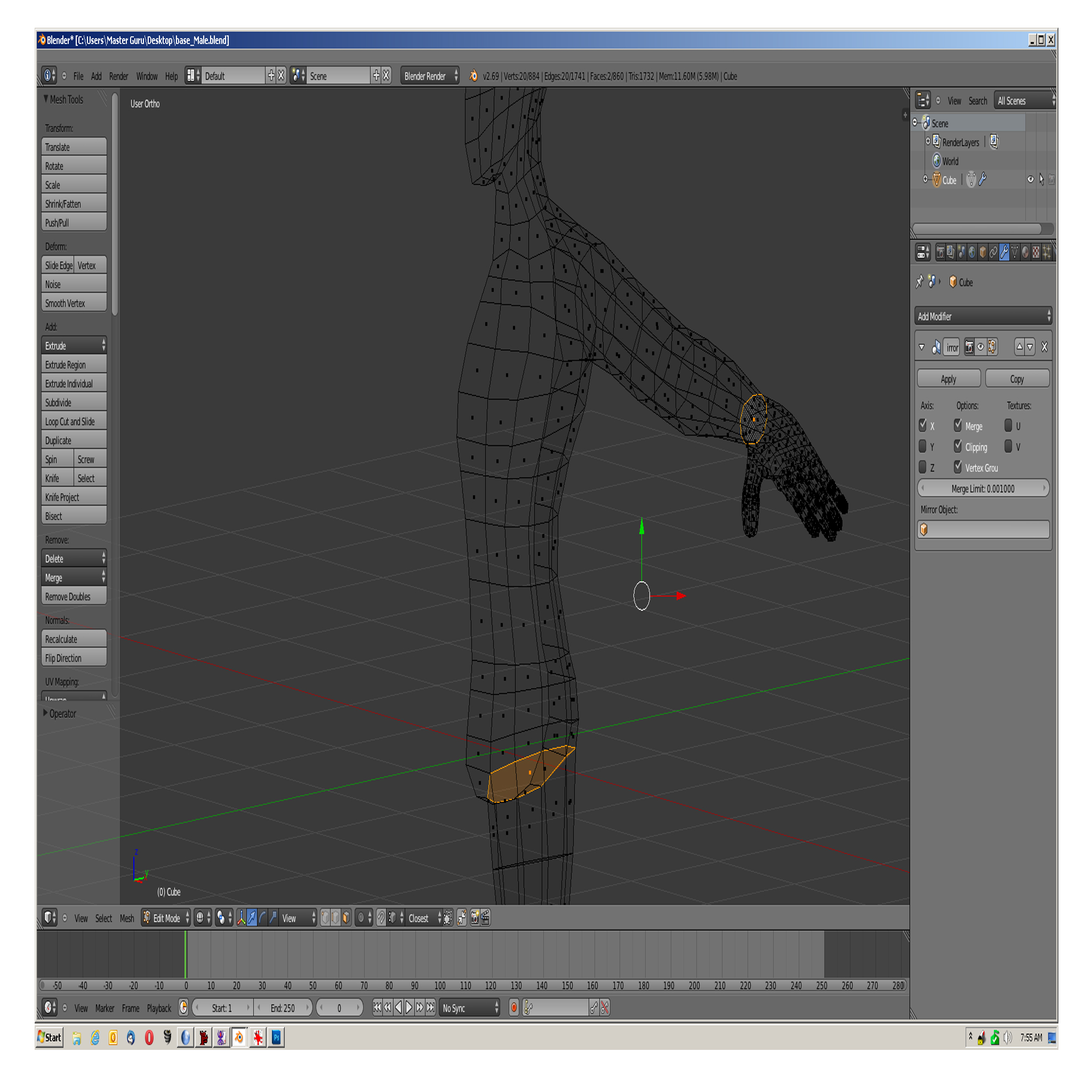Open the Object Data triangle tab
The width and height of the screenshot is (1092, 1092).
[x=1015, y=253]
